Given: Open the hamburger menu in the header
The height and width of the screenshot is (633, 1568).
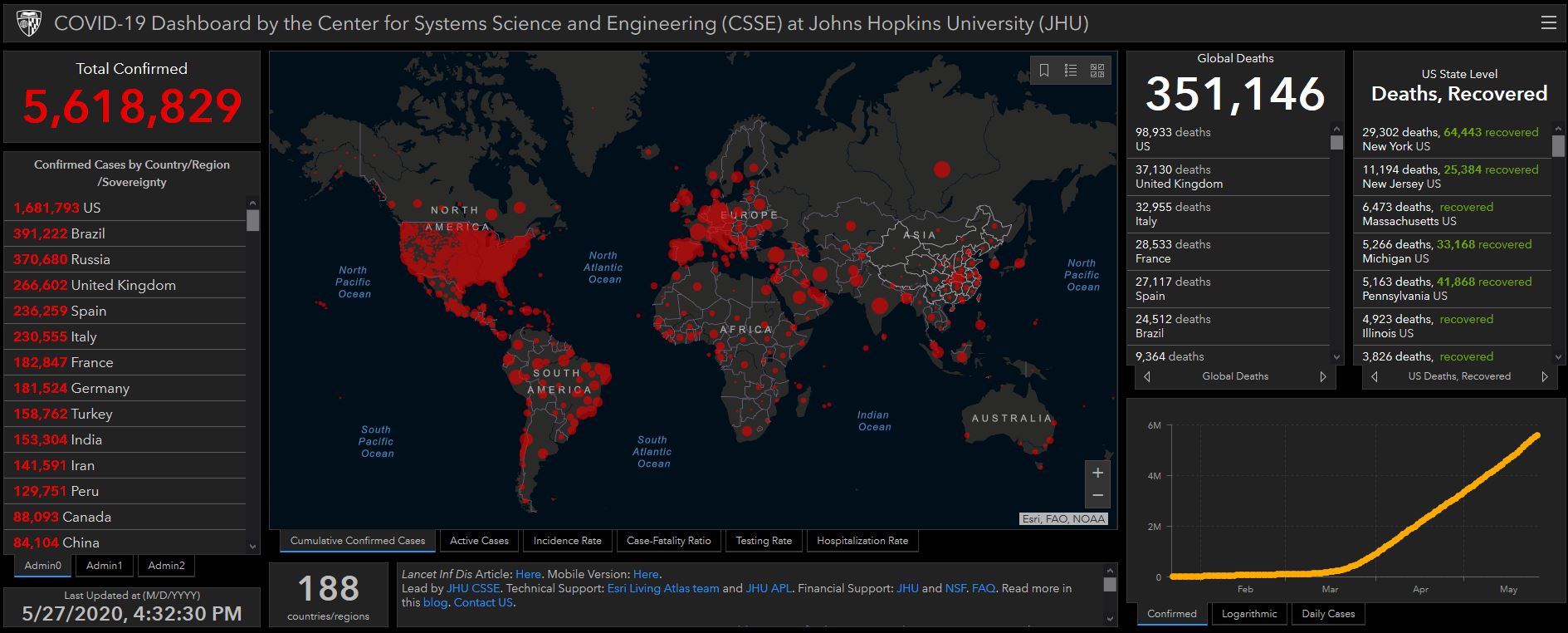Looking at the screenshot, I should pyautogui.click(x=1548, y=23).
